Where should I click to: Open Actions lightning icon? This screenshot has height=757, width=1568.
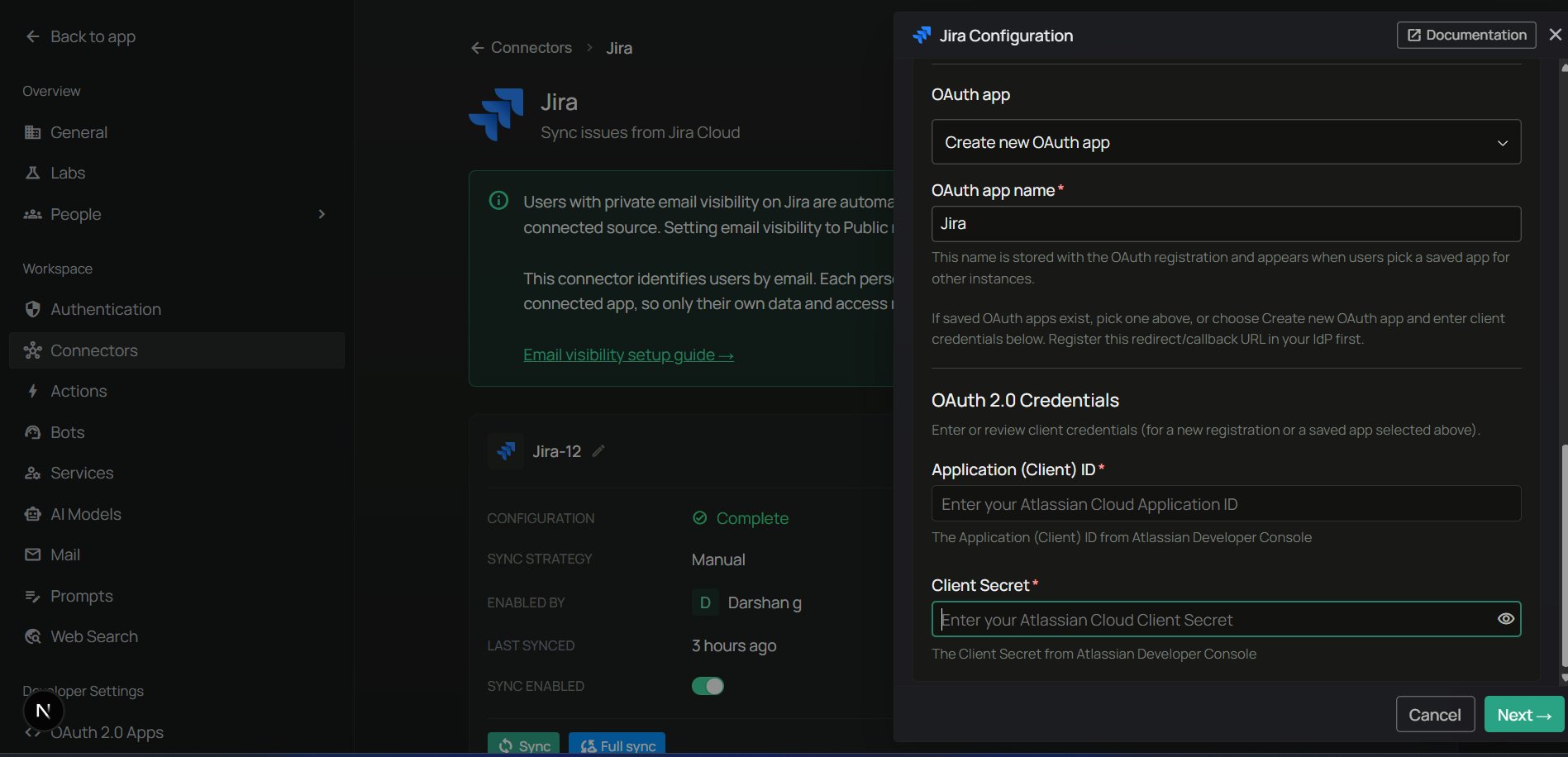coord(32,391)
